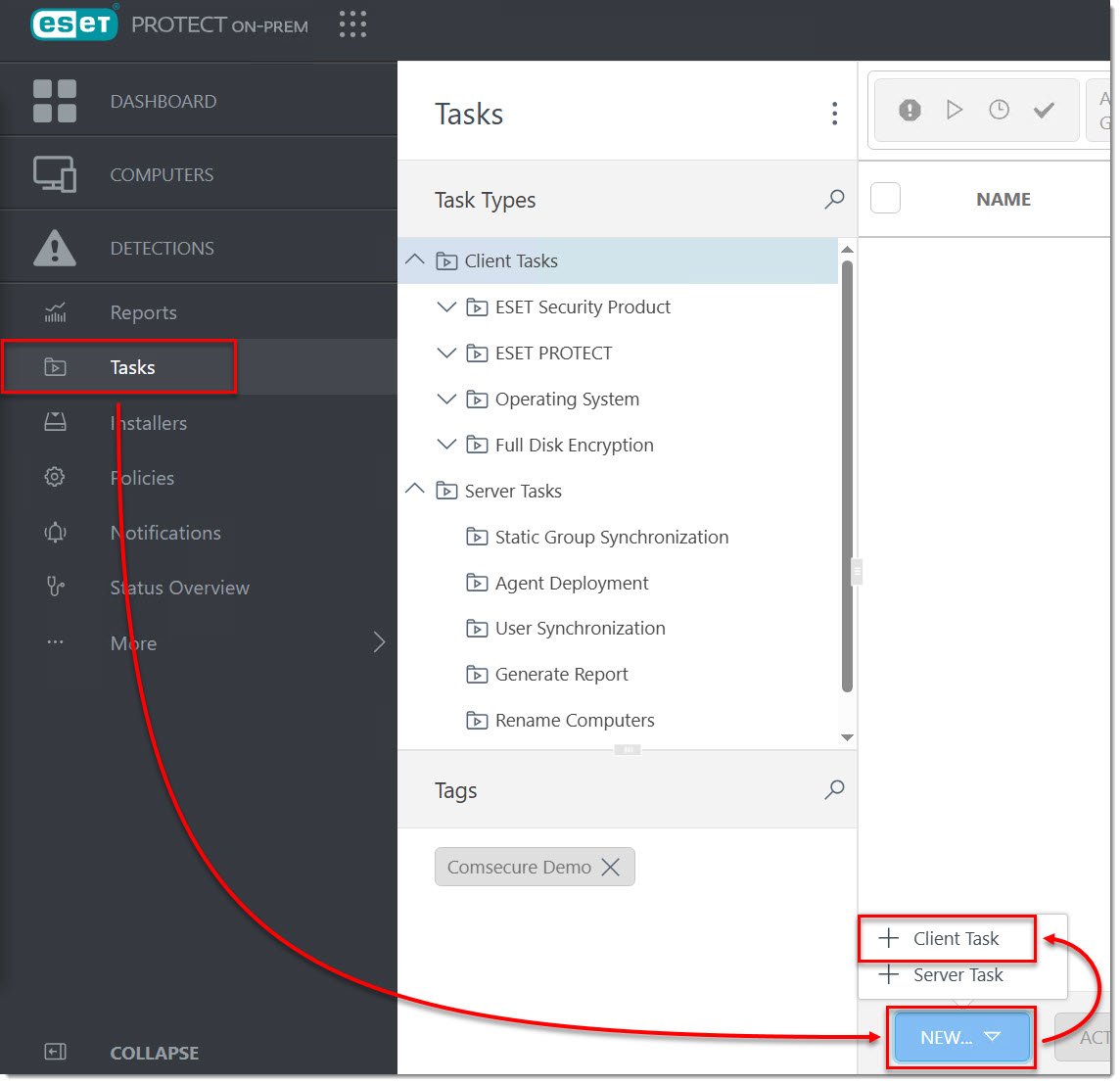Choose Server Task from New menu
1120x1084 pixels.
957,974
